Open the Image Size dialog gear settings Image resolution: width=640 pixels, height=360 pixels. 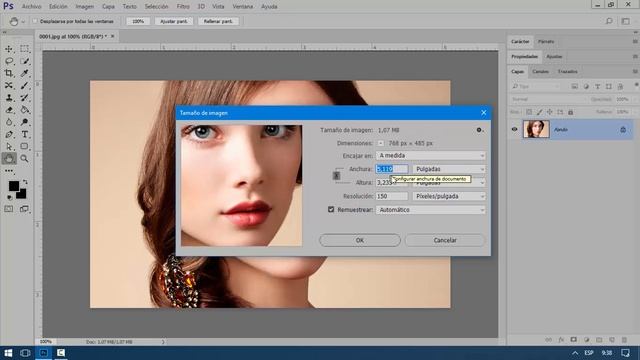[480, 130]
